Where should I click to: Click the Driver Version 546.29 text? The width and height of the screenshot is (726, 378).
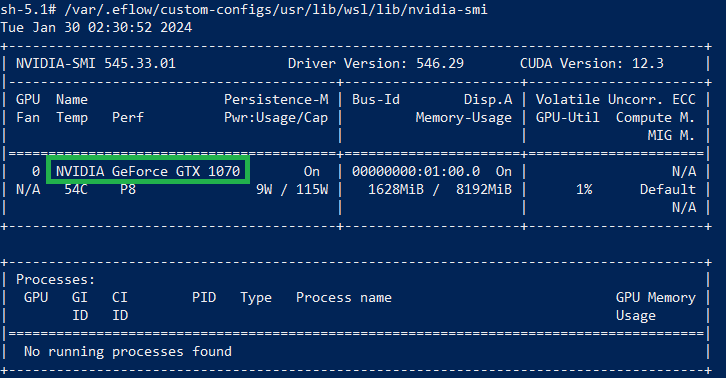click(376, 63)
